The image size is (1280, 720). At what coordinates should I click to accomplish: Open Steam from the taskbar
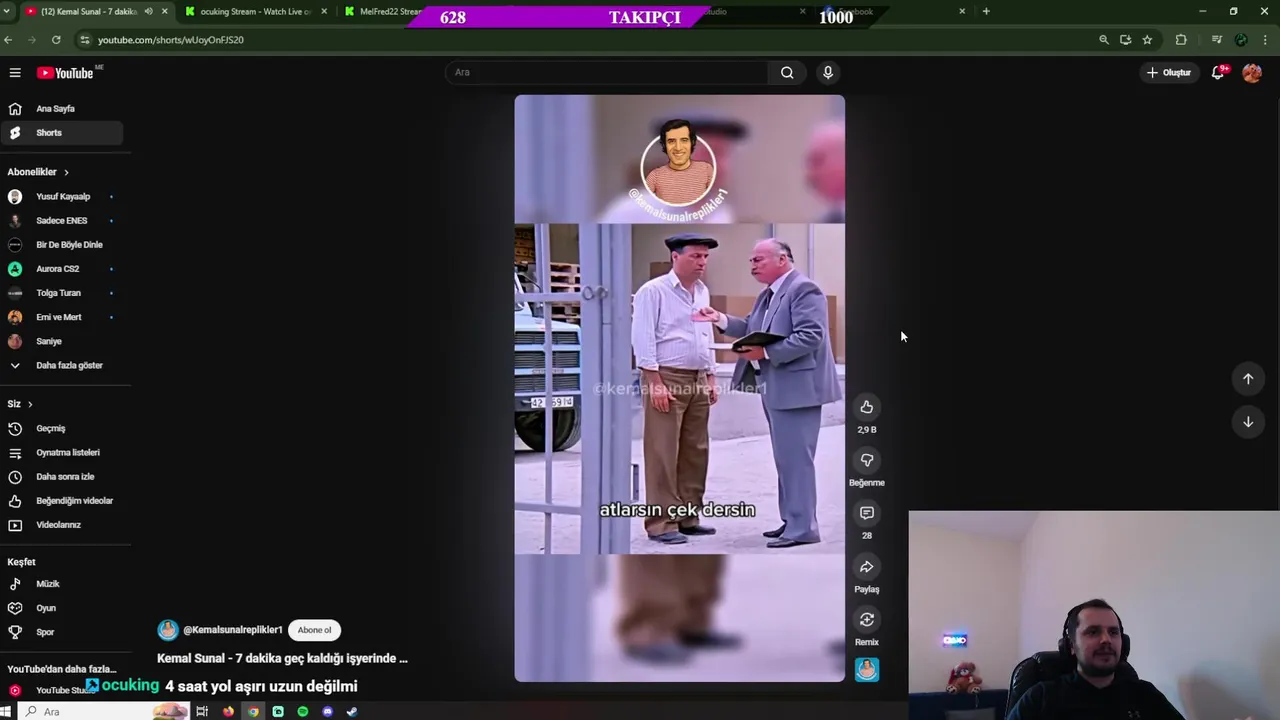click(351, 712)
